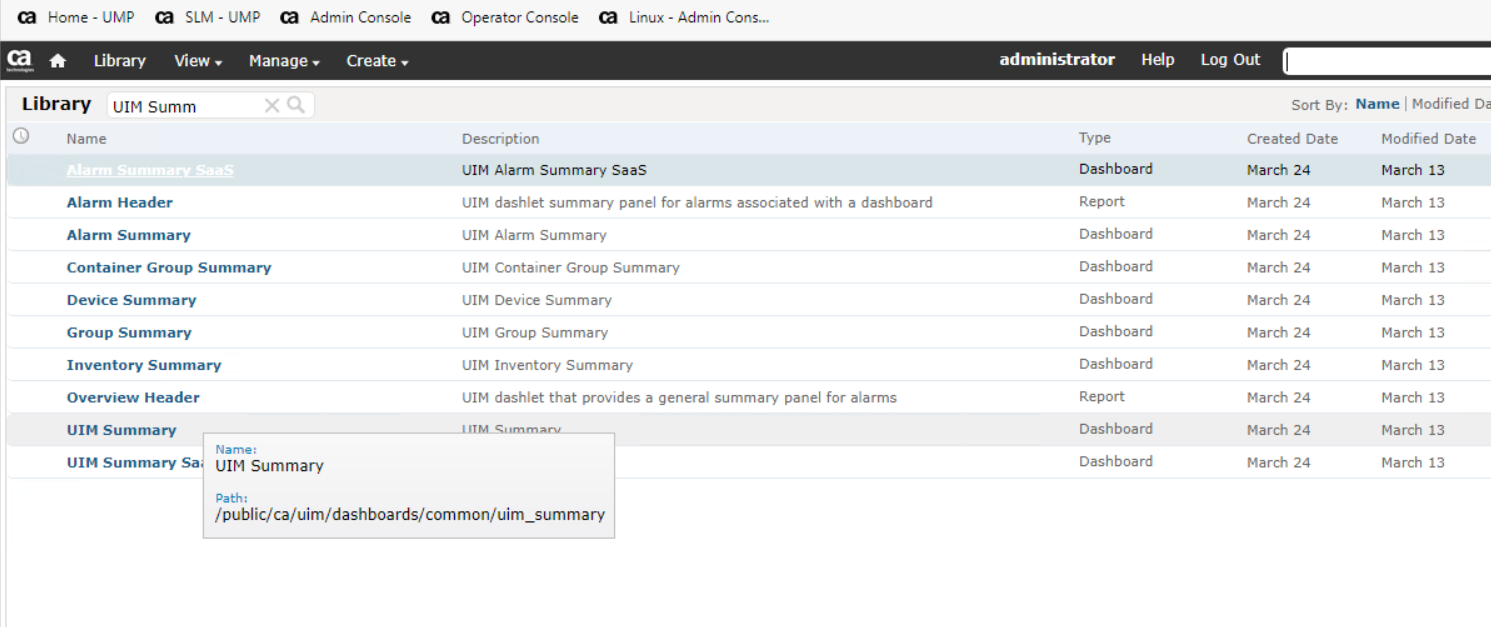Open Help
Viewport: 1491px width, 627px height.
click(x=1157, y=60)
